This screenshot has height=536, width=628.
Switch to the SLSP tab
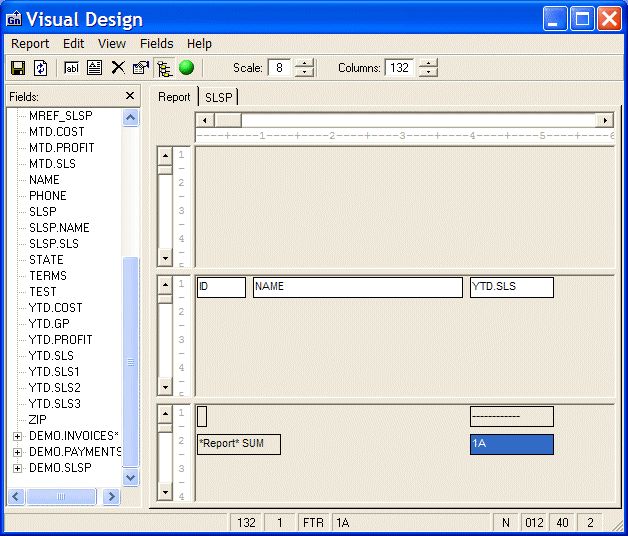click(x=217, y=97)
